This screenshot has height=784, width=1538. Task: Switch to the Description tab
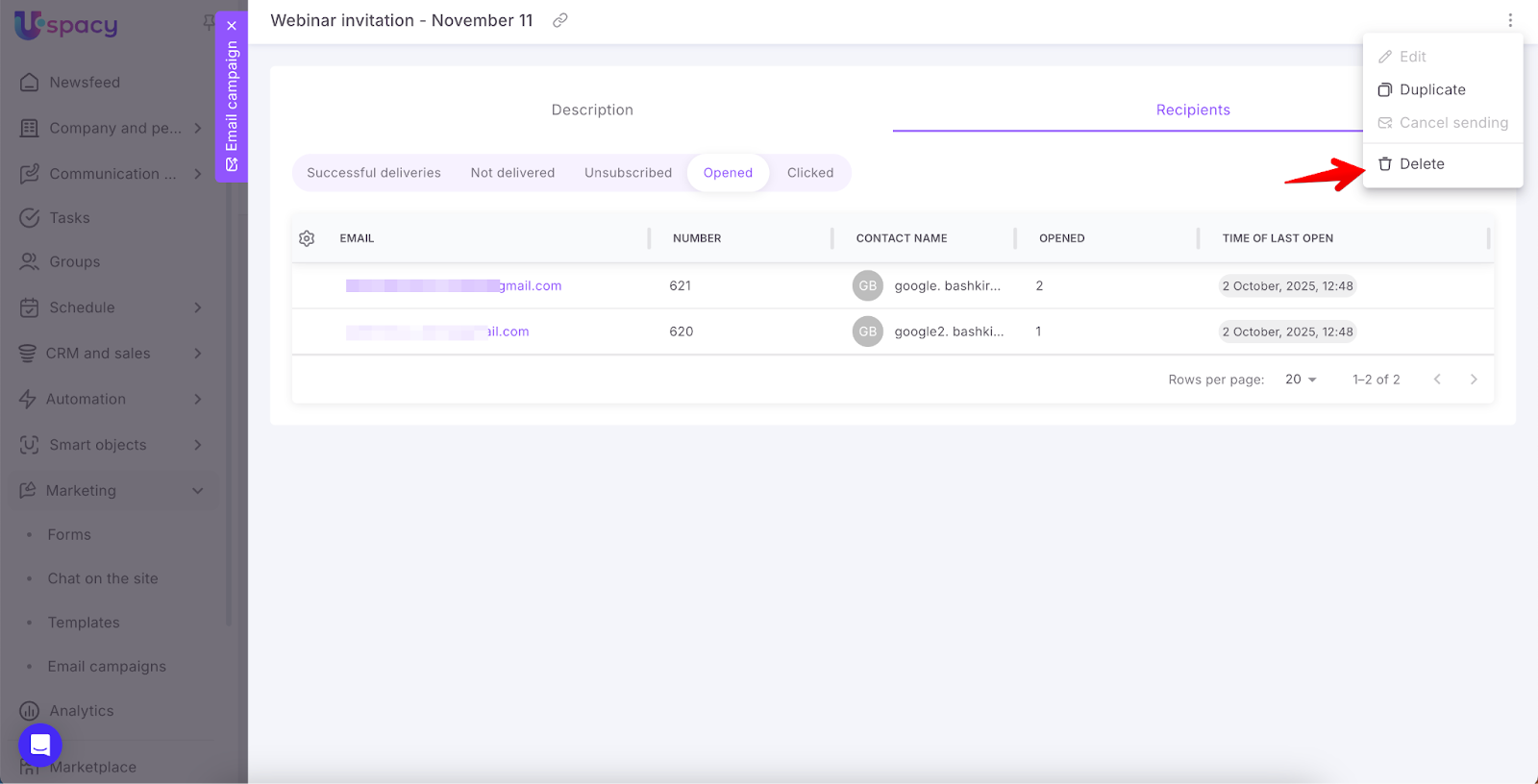pyautogui.click(x=592, y=110)
